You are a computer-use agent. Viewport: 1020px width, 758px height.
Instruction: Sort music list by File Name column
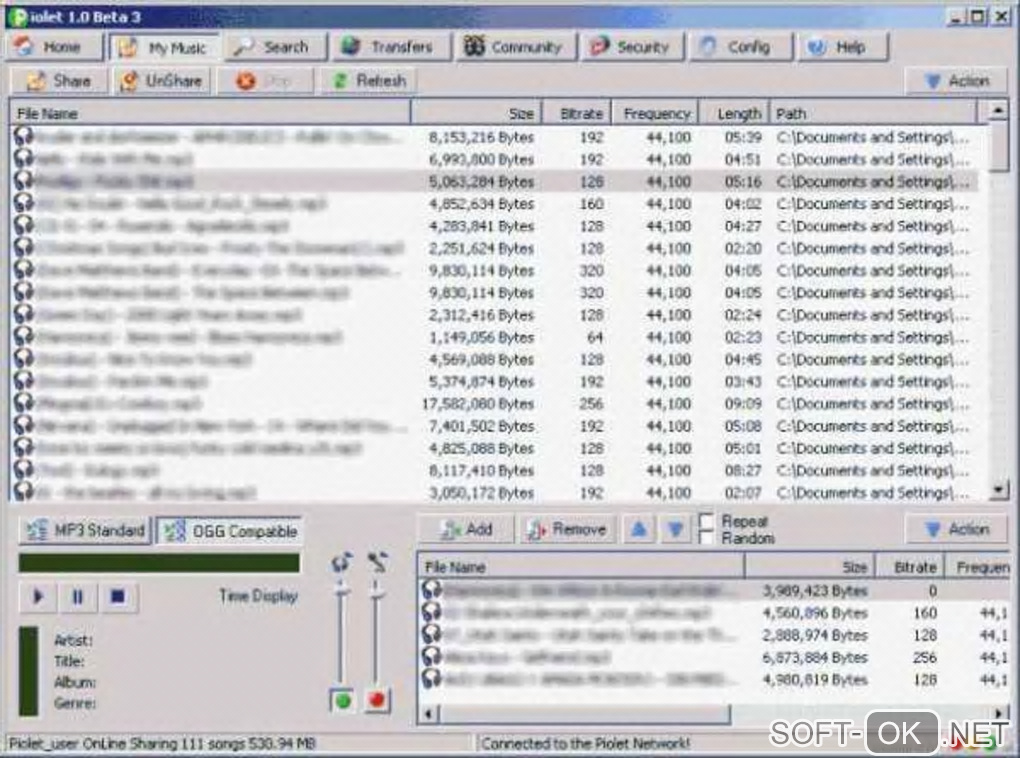[210, 113]
